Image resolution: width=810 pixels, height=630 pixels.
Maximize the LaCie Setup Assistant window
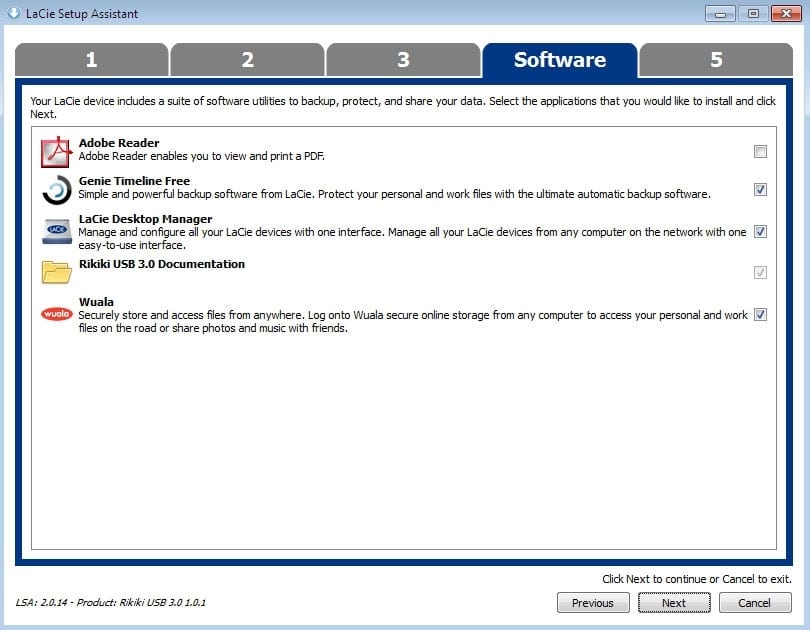point(753,14)
